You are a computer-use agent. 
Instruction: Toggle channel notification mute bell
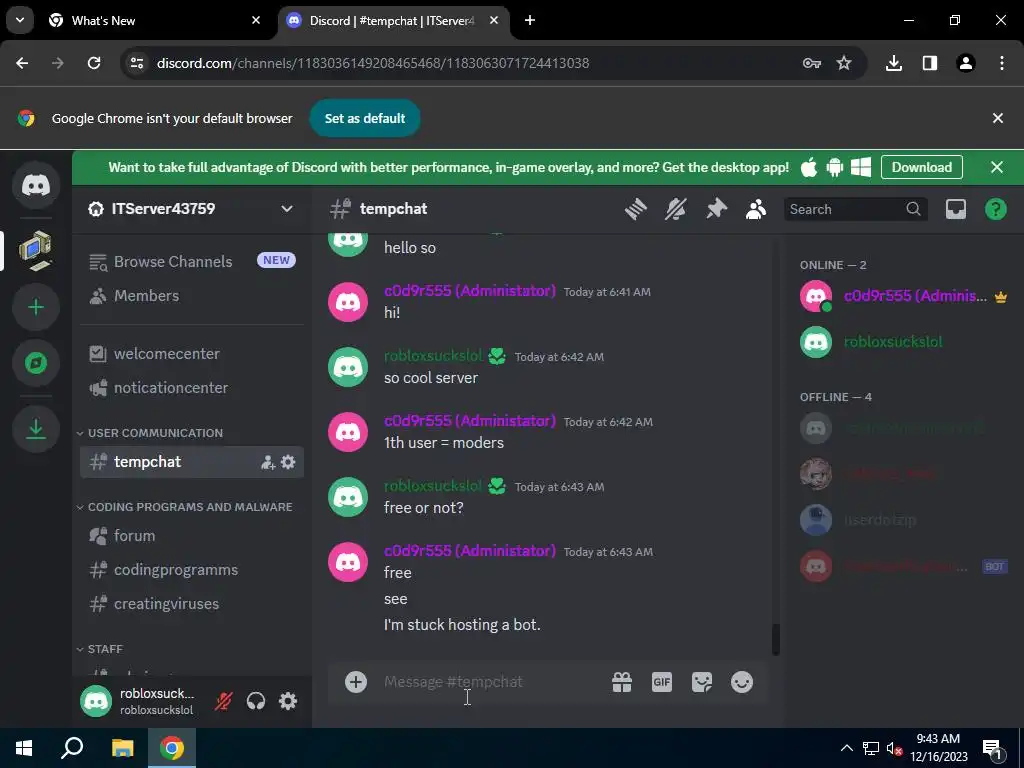(x=676, y=209)
